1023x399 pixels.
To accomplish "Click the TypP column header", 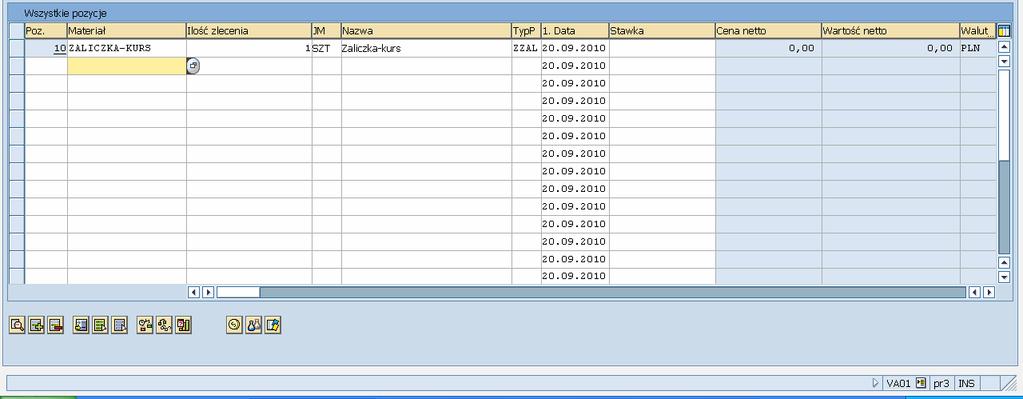I will click(x=526, y=31).
